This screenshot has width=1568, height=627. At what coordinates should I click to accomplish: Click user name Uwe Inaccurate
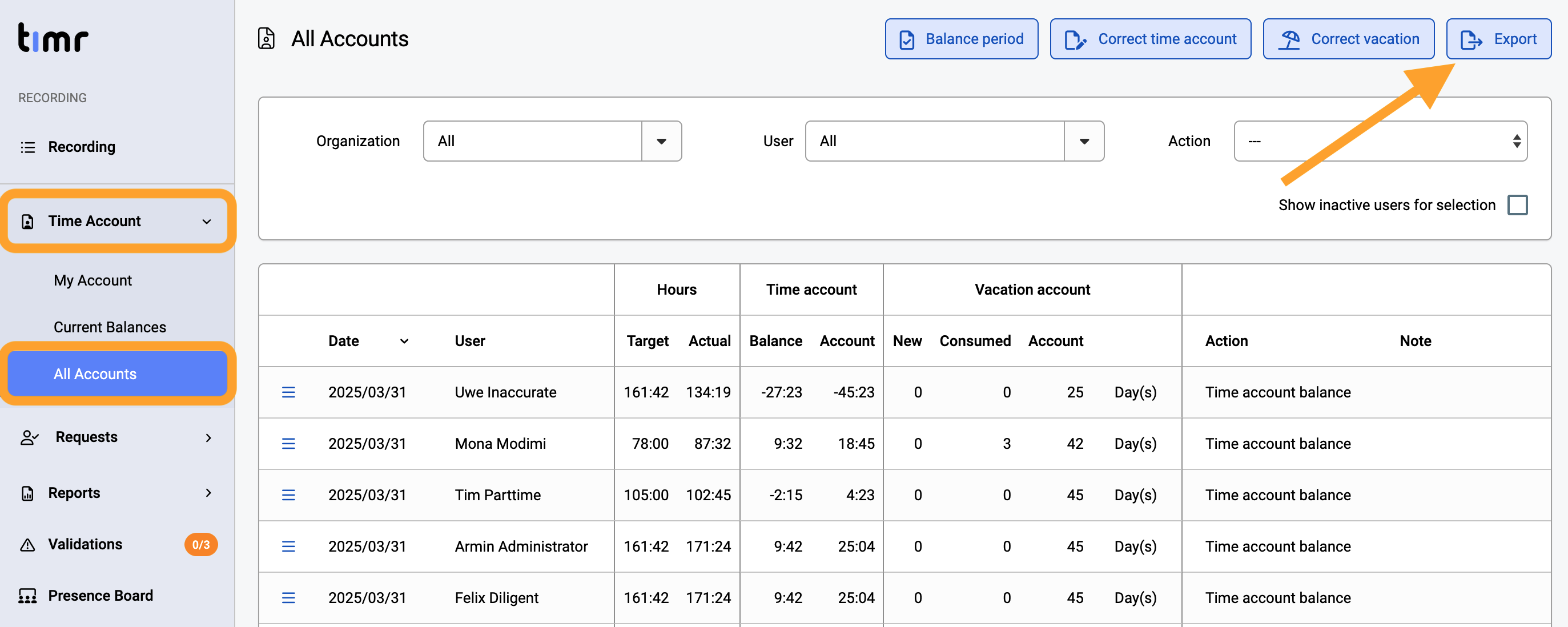point(505,393)
